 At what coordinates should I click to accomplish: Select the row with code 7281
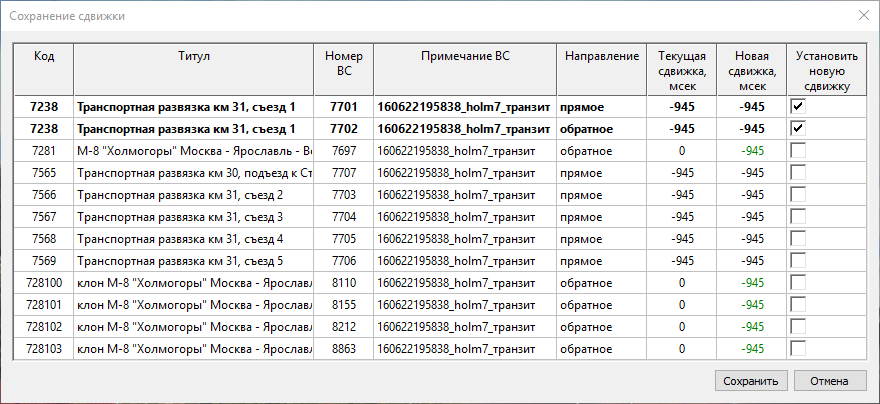pyautogui.click(x=44, y=151)
